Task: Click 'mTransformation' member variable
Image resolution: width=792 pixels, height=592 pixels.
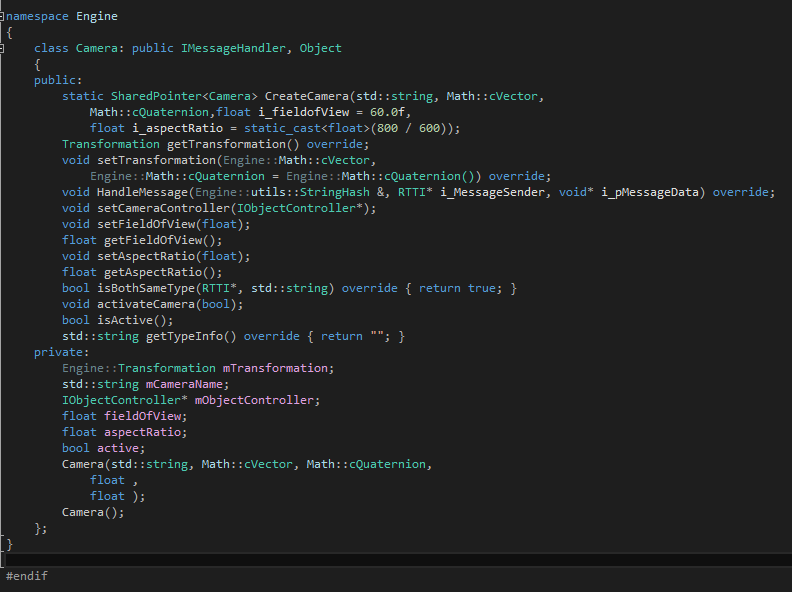Action: (x=275, y=368)
